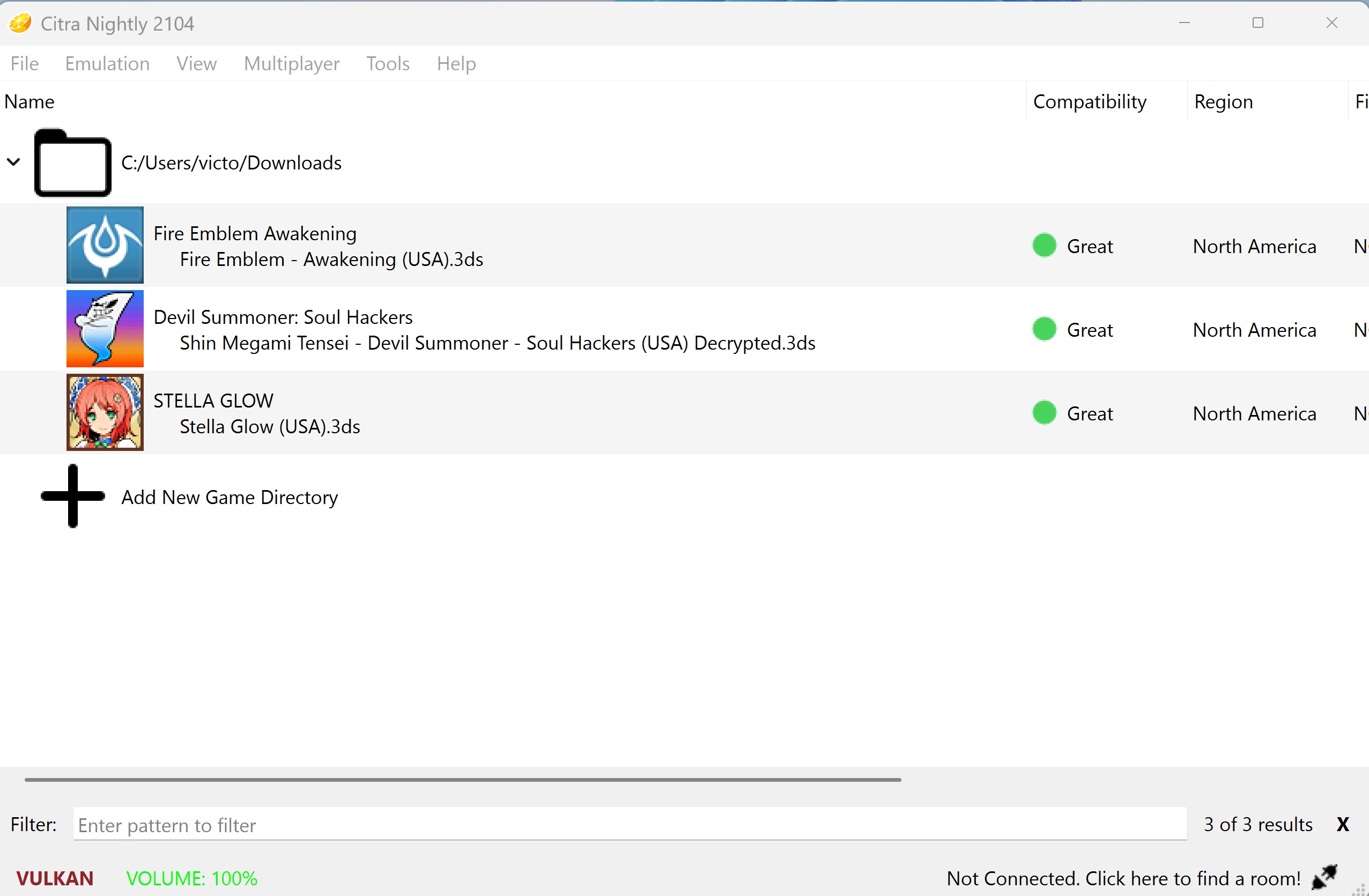The width and height of the screenshot is (1369, 896).
Task: Sort games by Compatibility column header
Action: coord(1090,102)
